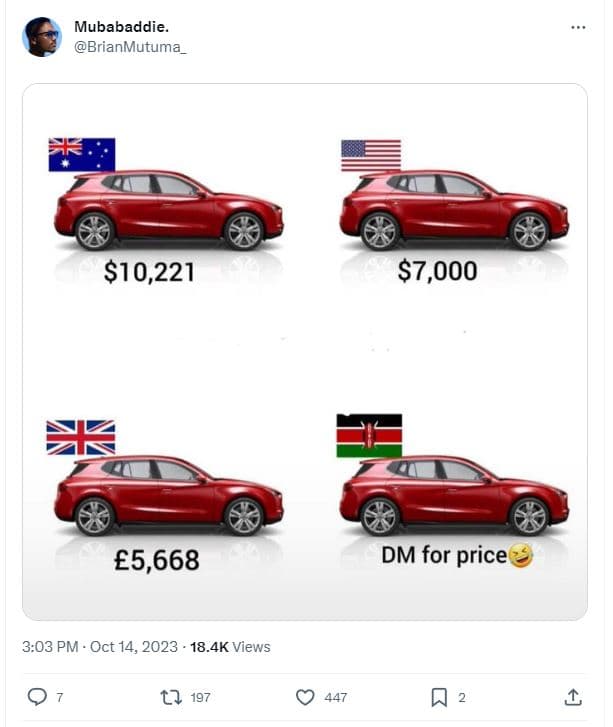Bookmark this tweet using the bookmark icon
This screenshot has height=727, width=613.
click(439, 697)
